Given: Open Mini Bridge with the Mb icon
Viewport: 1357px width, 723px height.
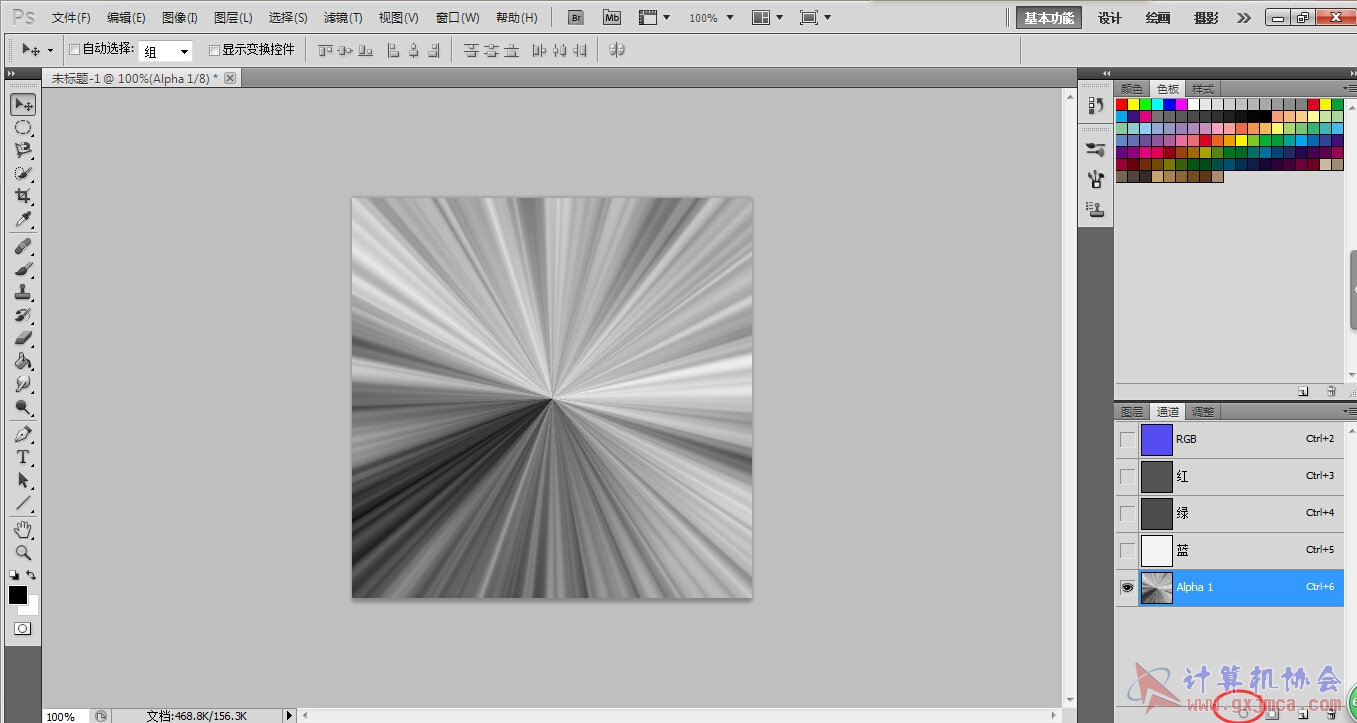Looking at the screenshot, I should tap(612, 18).
